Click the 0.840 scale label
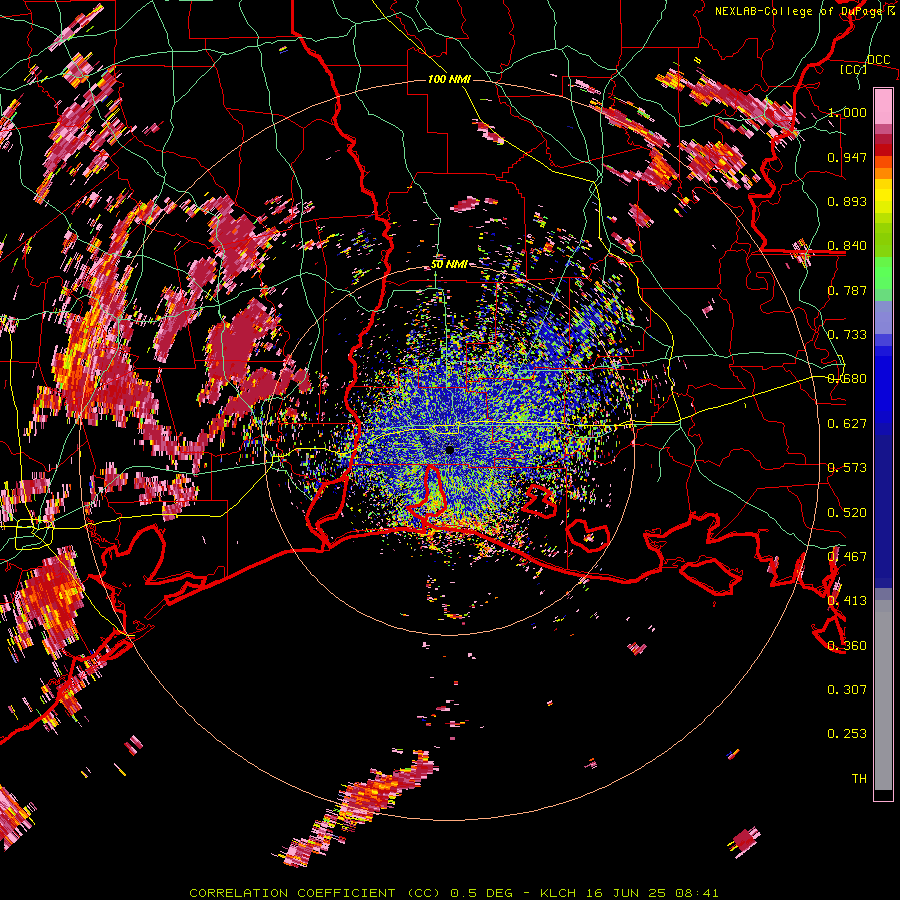Screen dimensions: 900x900 pyautogui.click(x=847, y=246)
